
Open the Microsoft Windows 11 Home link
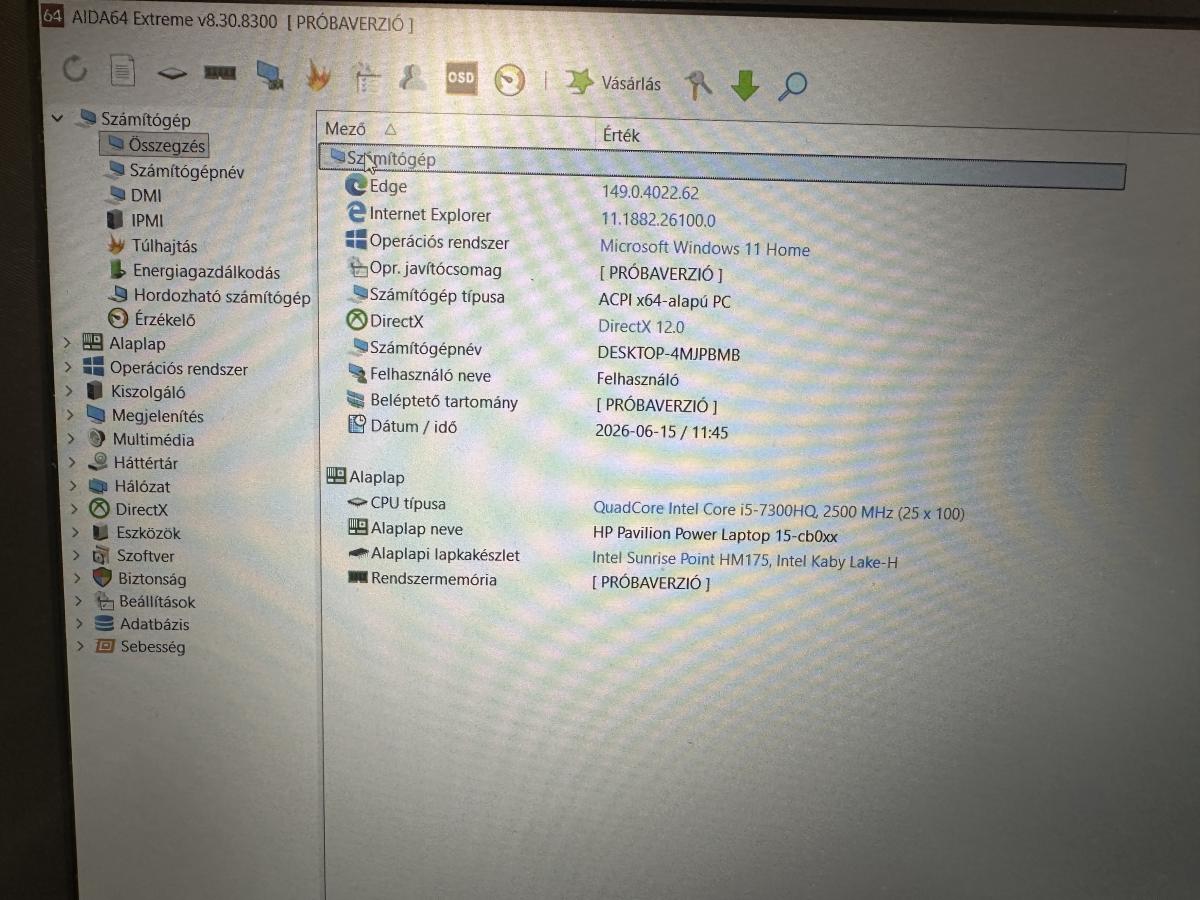click(x=705, y=248)
